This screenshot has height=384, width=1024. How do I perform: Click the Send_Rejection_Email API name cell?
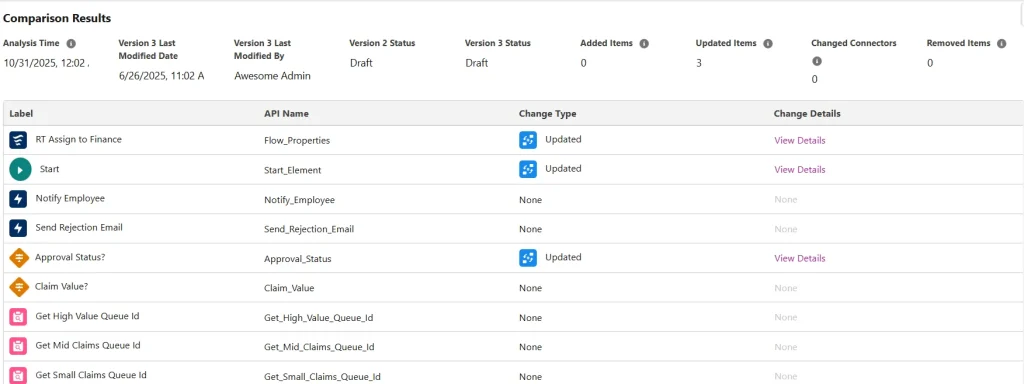tap(309, 229)
